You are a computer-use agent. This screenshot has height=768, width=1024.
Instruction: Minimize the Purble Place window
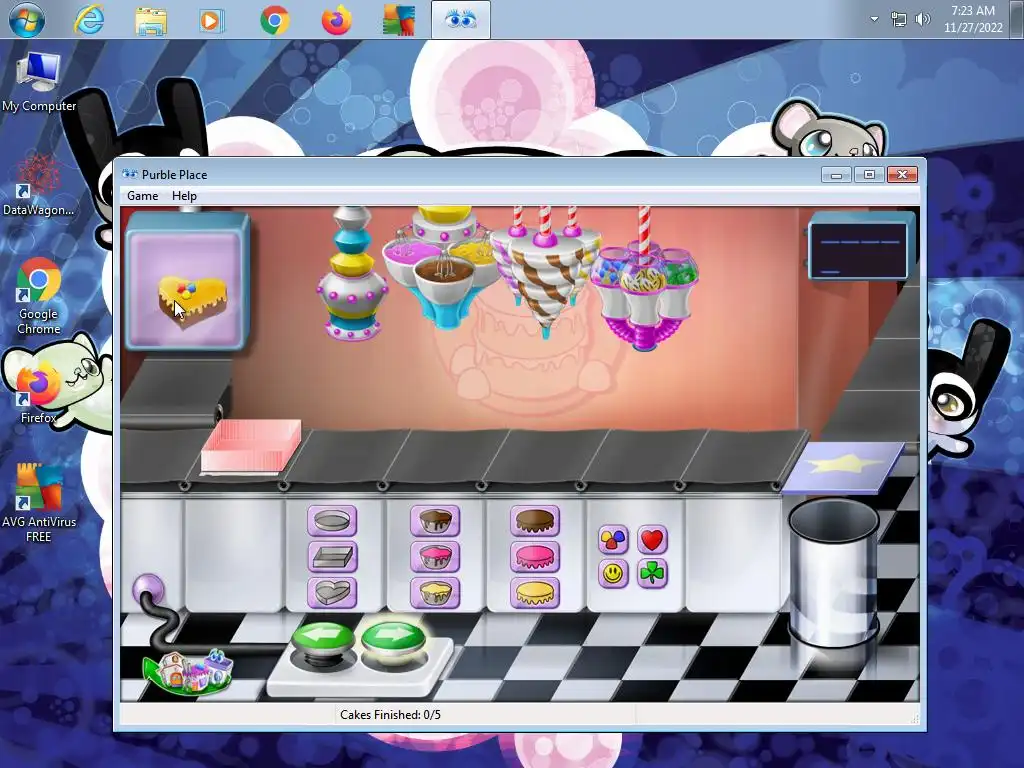pos(836,174)
